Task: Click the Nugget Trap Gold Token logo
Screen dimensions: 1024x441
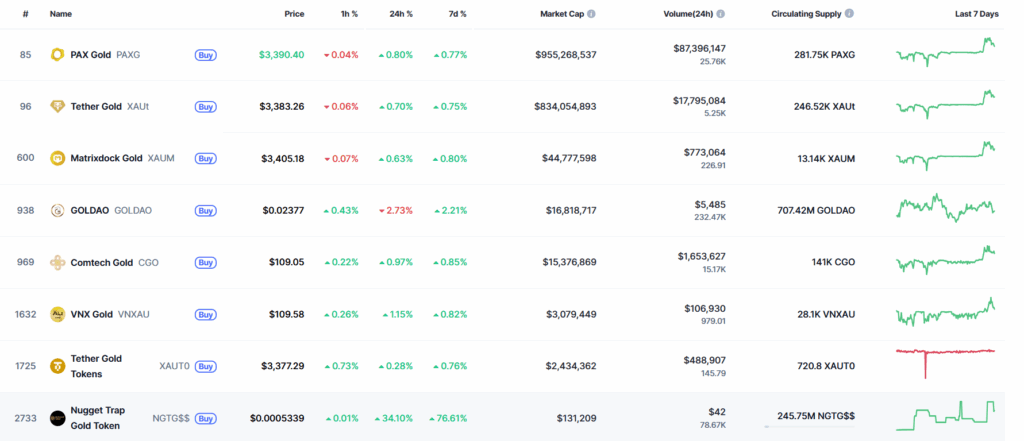Action: pos(57,418)
